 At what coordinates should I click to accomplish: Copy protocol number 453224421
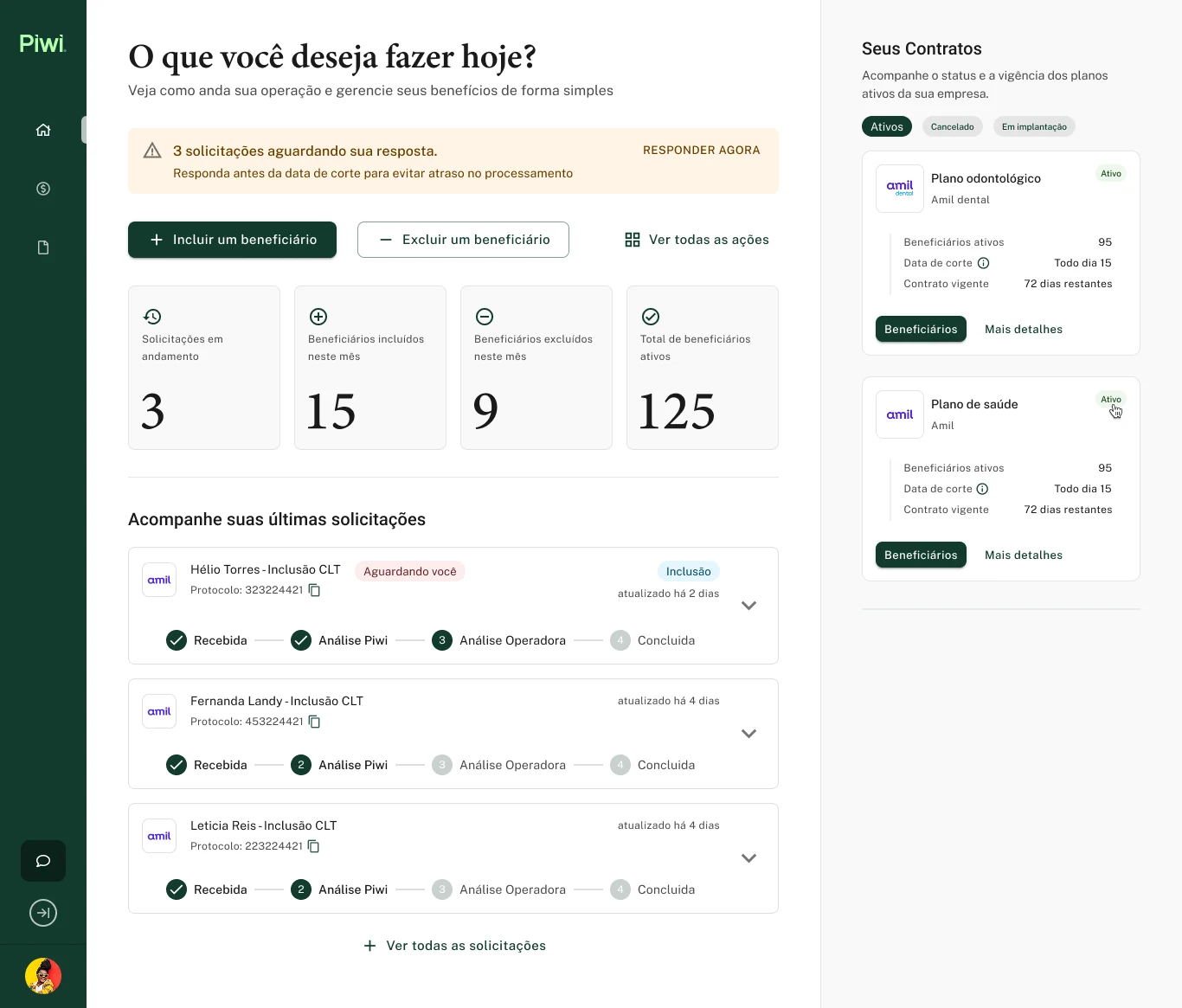point(315,722)
